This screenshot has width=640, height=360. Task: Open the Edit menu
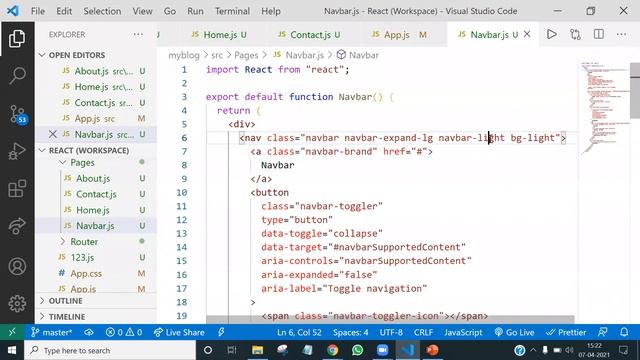click(64, 11)
